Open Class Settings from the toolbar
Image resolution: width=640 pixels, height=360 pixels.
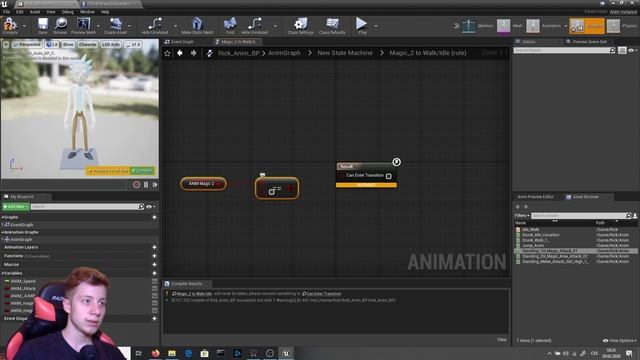[300, 25]
